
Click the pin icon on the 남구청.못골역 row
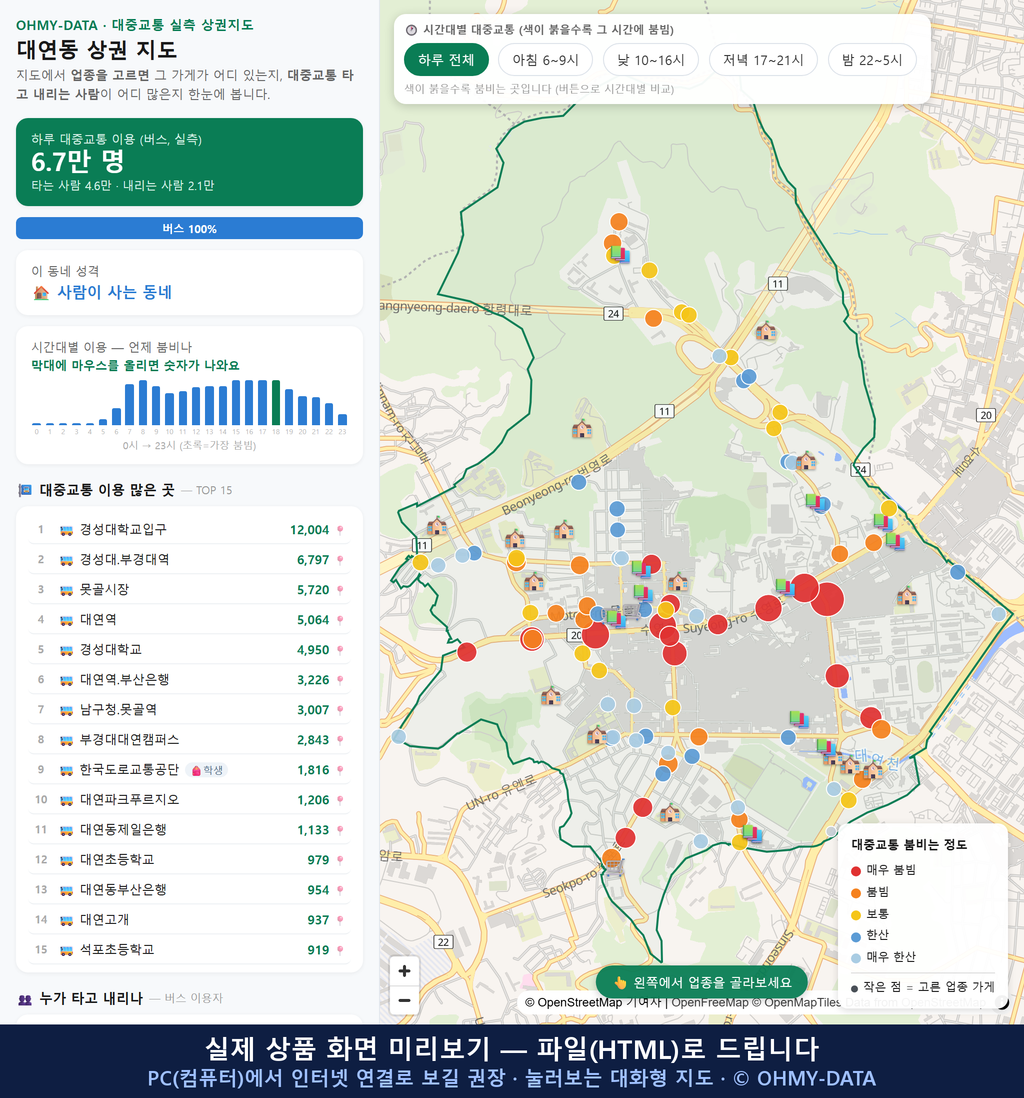coord(340,710)
